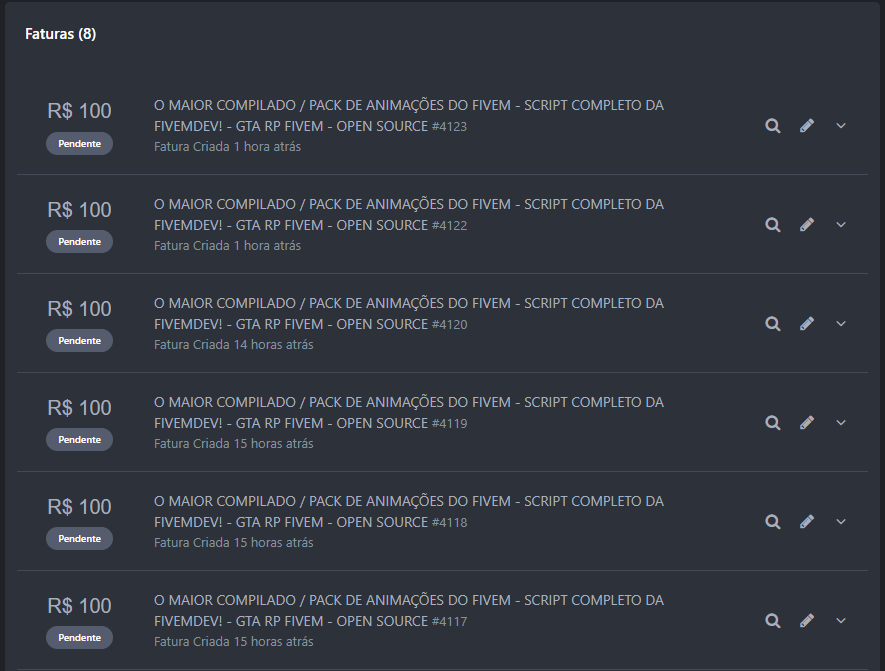
Task: Expand the chevron for invoice #4117
Action: (841, 621)
